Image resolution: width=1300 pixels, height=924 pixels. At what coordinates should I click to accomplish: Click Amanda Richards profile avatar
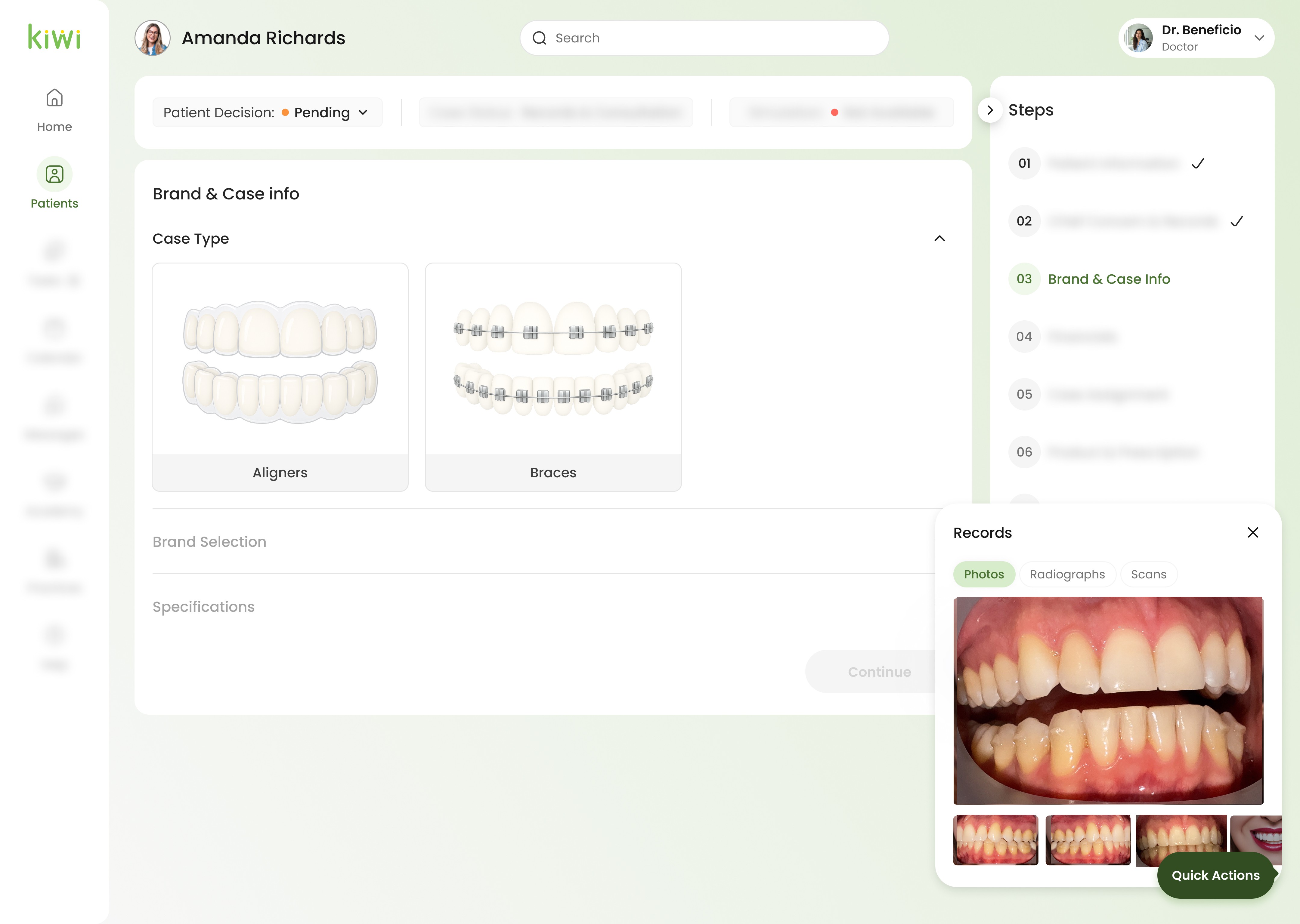[153, 38]
